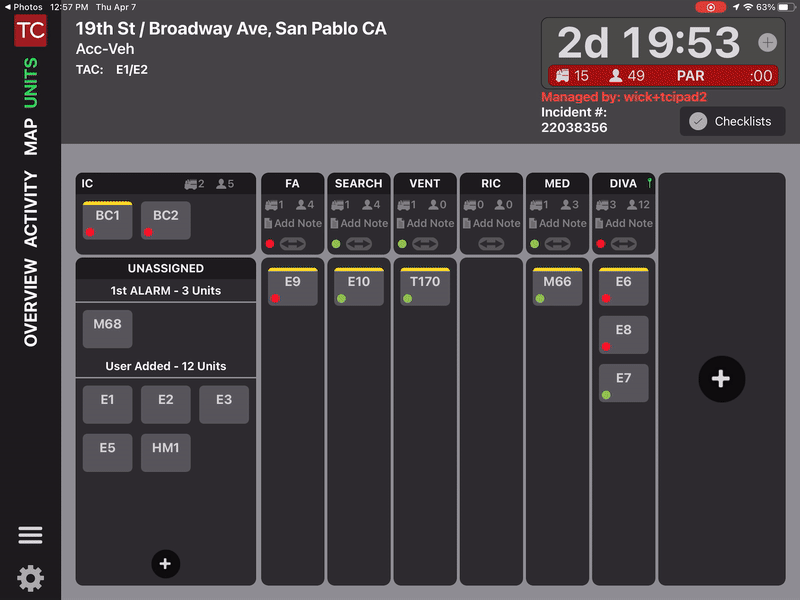Tap the FA group move arrows icon

pos(293,244)
